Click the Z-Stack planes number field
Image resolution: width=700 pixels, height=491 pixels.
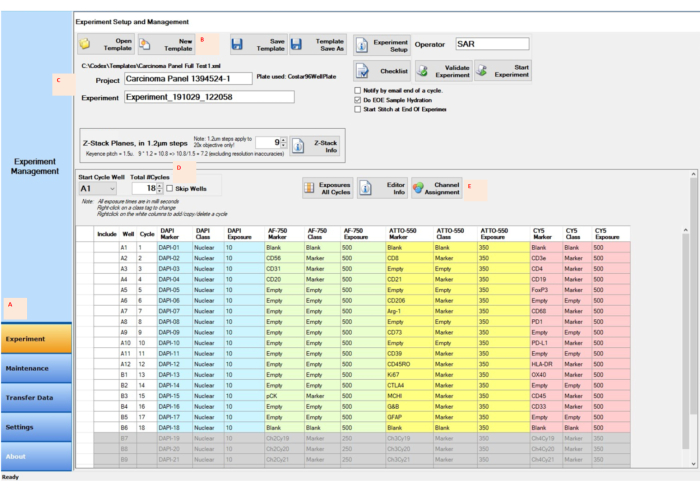point(268,143)
